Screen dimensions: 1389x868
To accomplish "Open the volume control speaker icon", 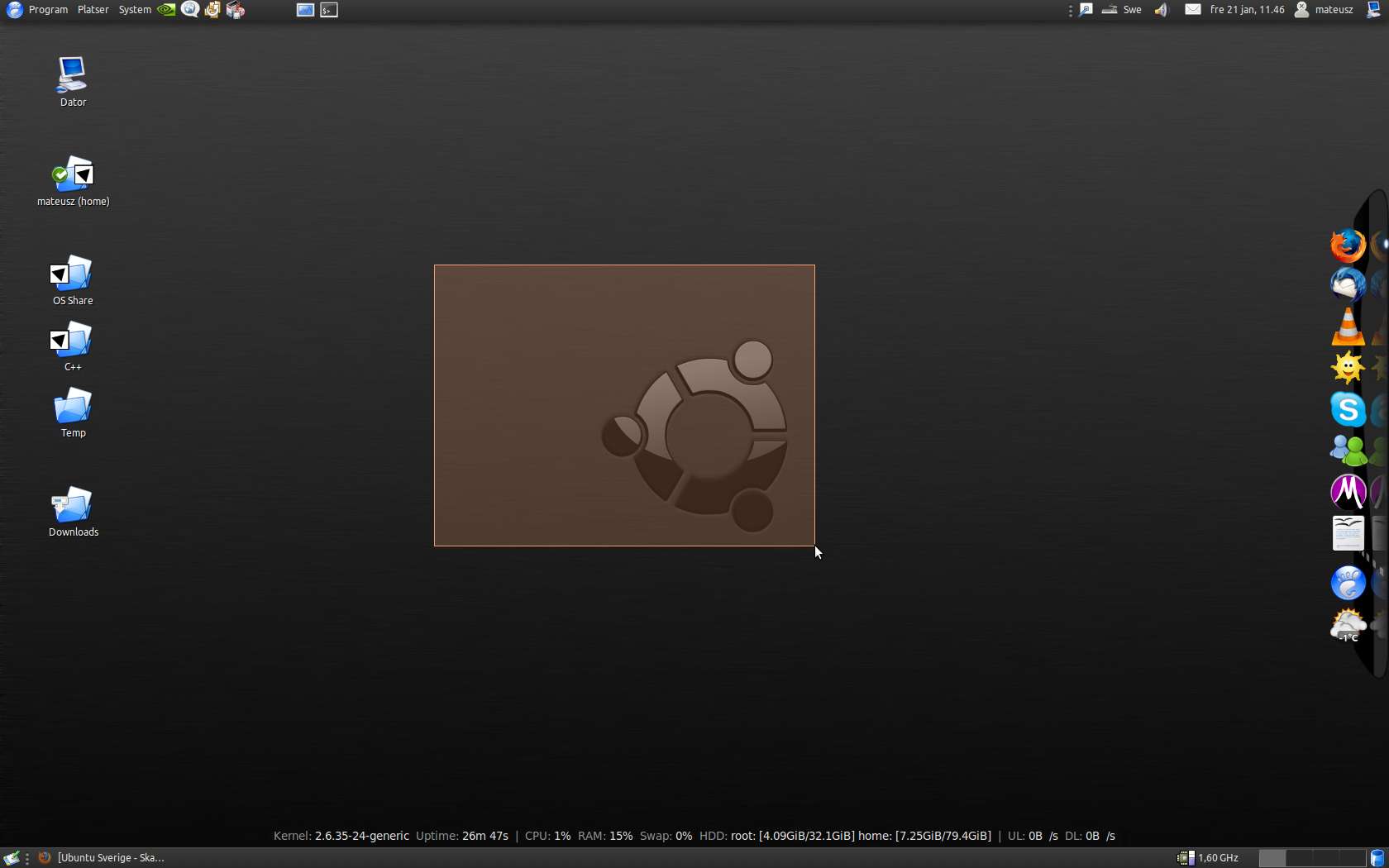I will point(1162,10).
